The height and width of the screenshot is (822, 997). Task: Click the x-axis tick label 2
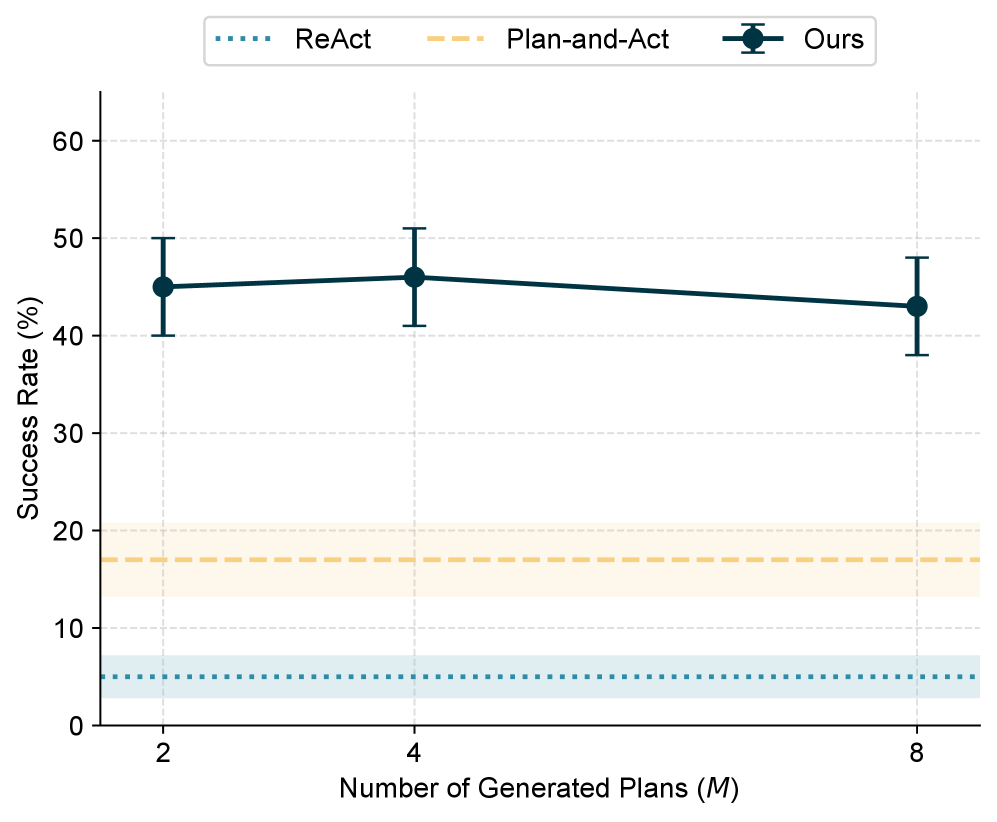[x=163, y=753]
